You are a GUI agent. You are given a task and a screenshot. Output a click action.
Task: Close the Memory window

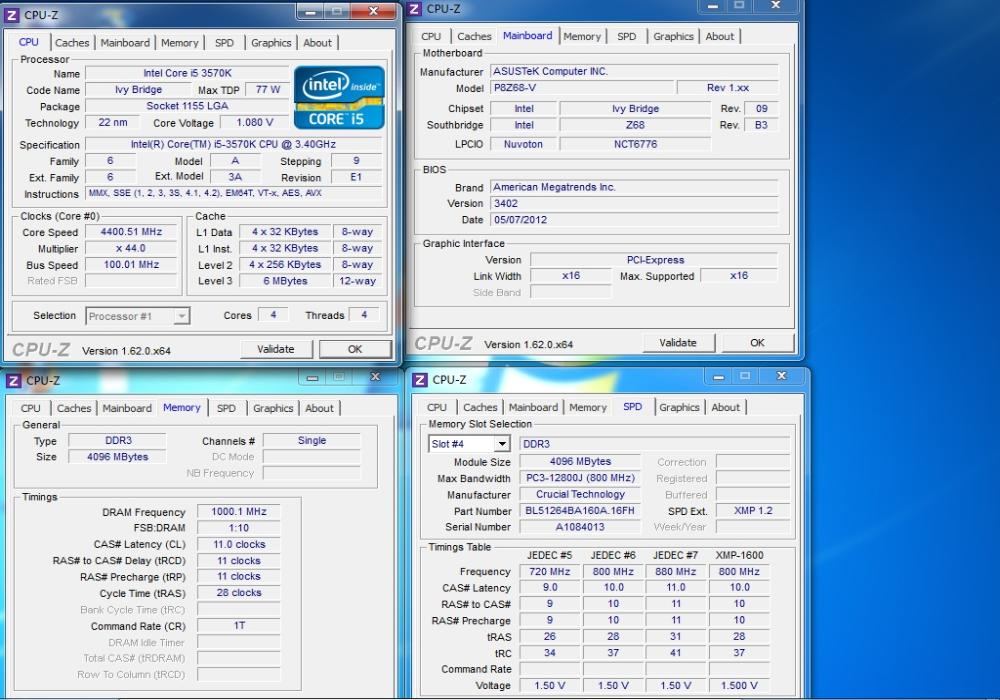coord(375,377)
